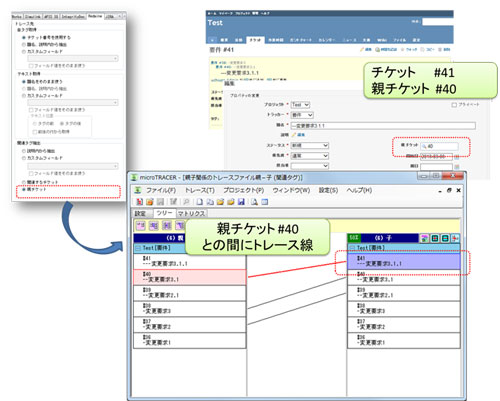The width and height of the screenshot is (500, 401).
Task: Click the red arrow icon in 子 panel header
Action: 455,238
